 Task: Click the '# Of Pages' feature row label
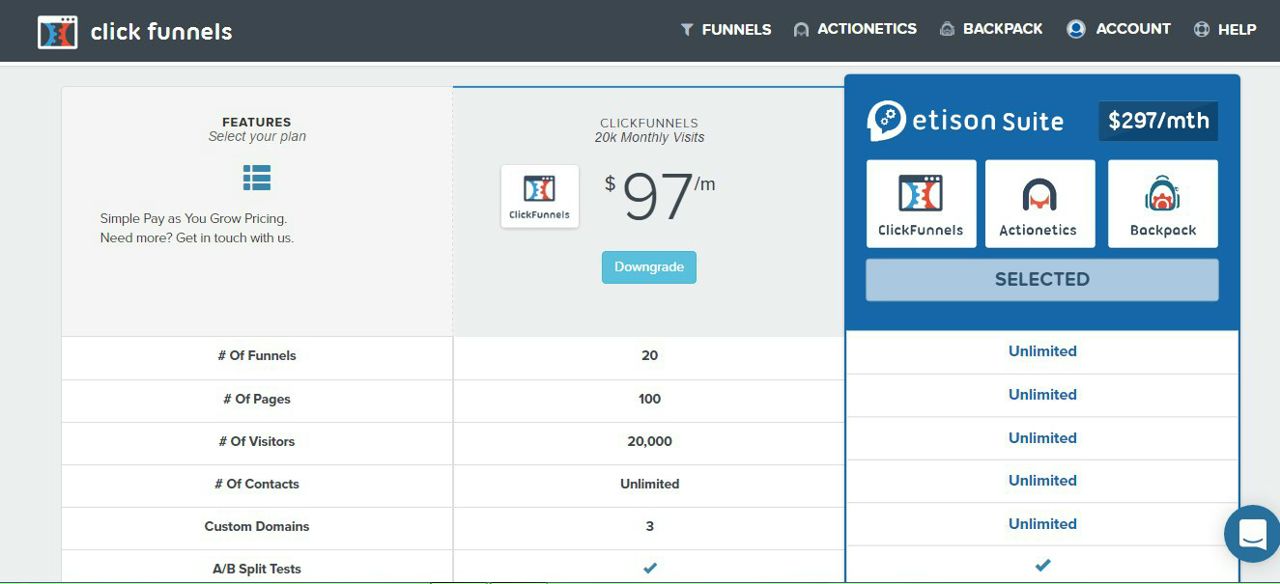tap(257, 399)
